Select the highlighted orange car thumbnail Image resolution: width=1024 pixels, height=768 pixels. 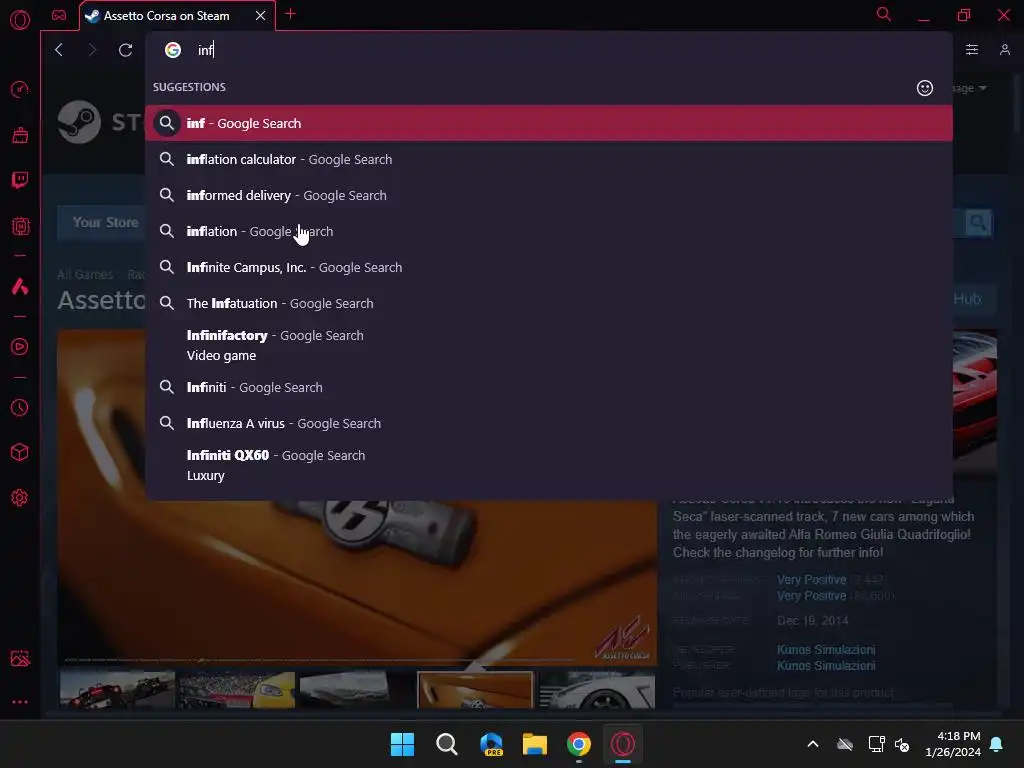tap(475, 689)
